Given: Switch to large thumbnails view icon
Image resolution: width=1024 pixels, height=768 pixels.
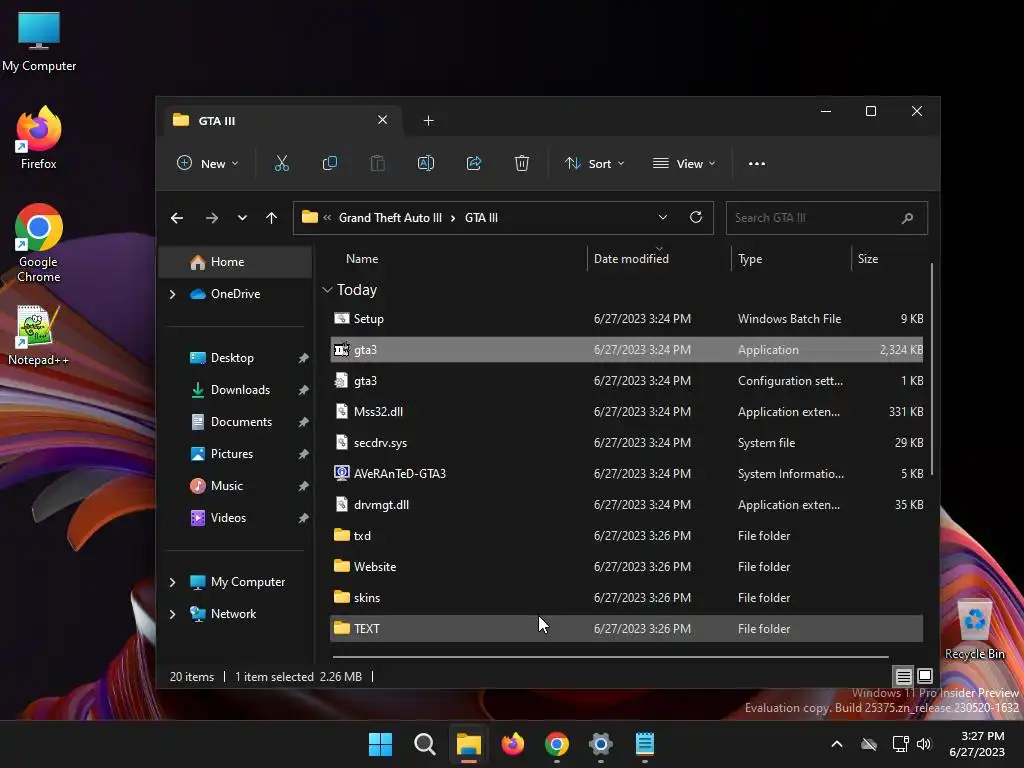Looking at the screenshot, I should tap(925, 676).
